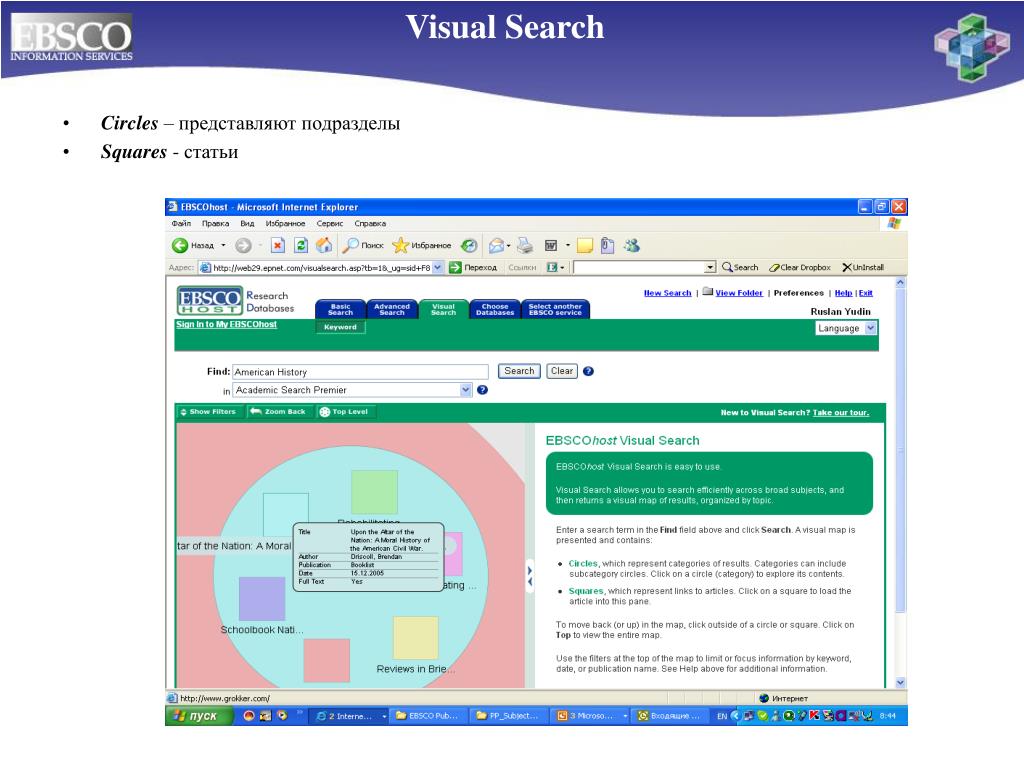
Task: Click the purple Schoolbook Nati square
Action: (262, 599)
